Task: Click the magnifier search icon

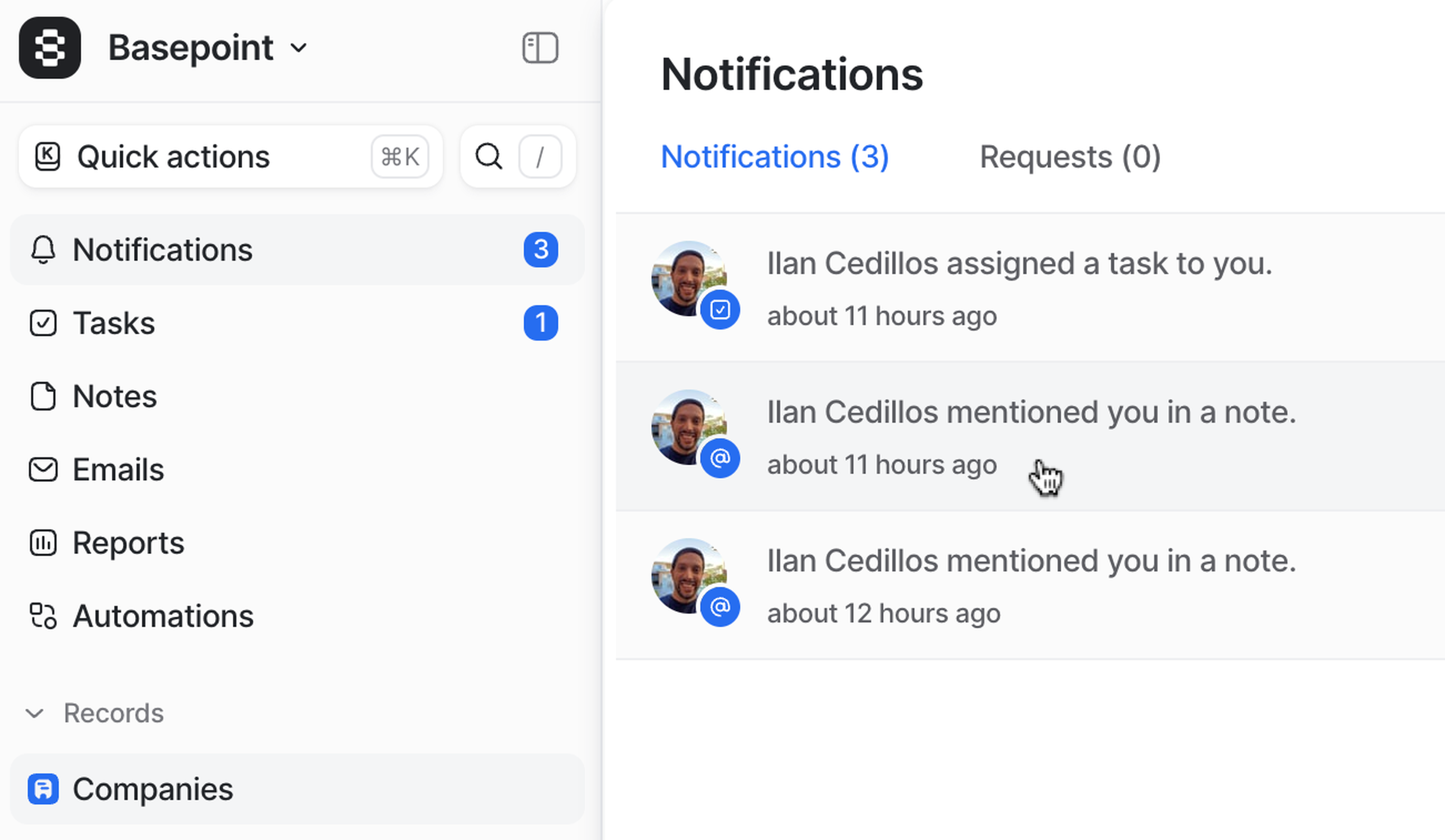Action: click(x=488, y=156)
